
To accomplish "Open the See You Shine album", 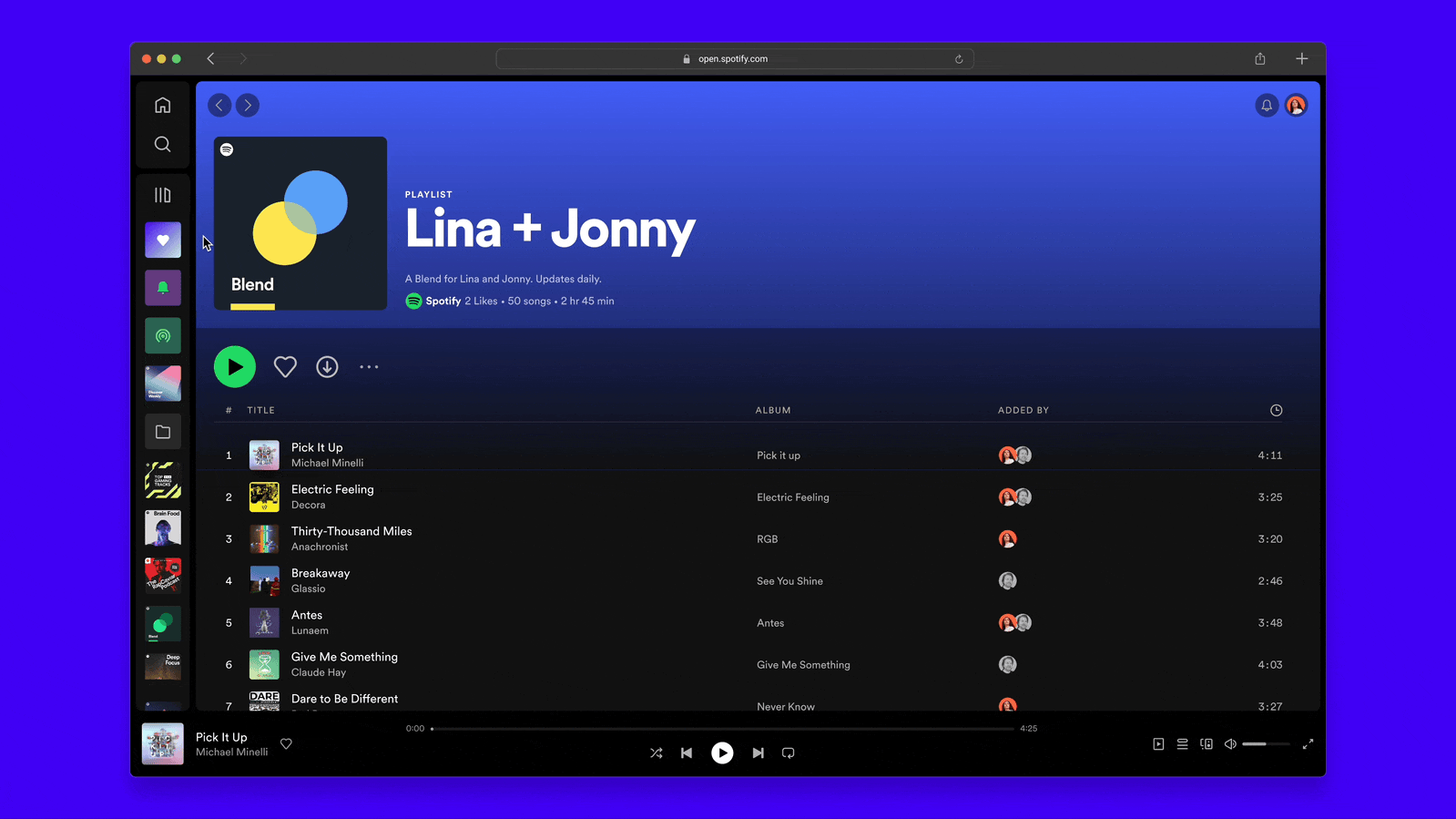I will (789, 581).
